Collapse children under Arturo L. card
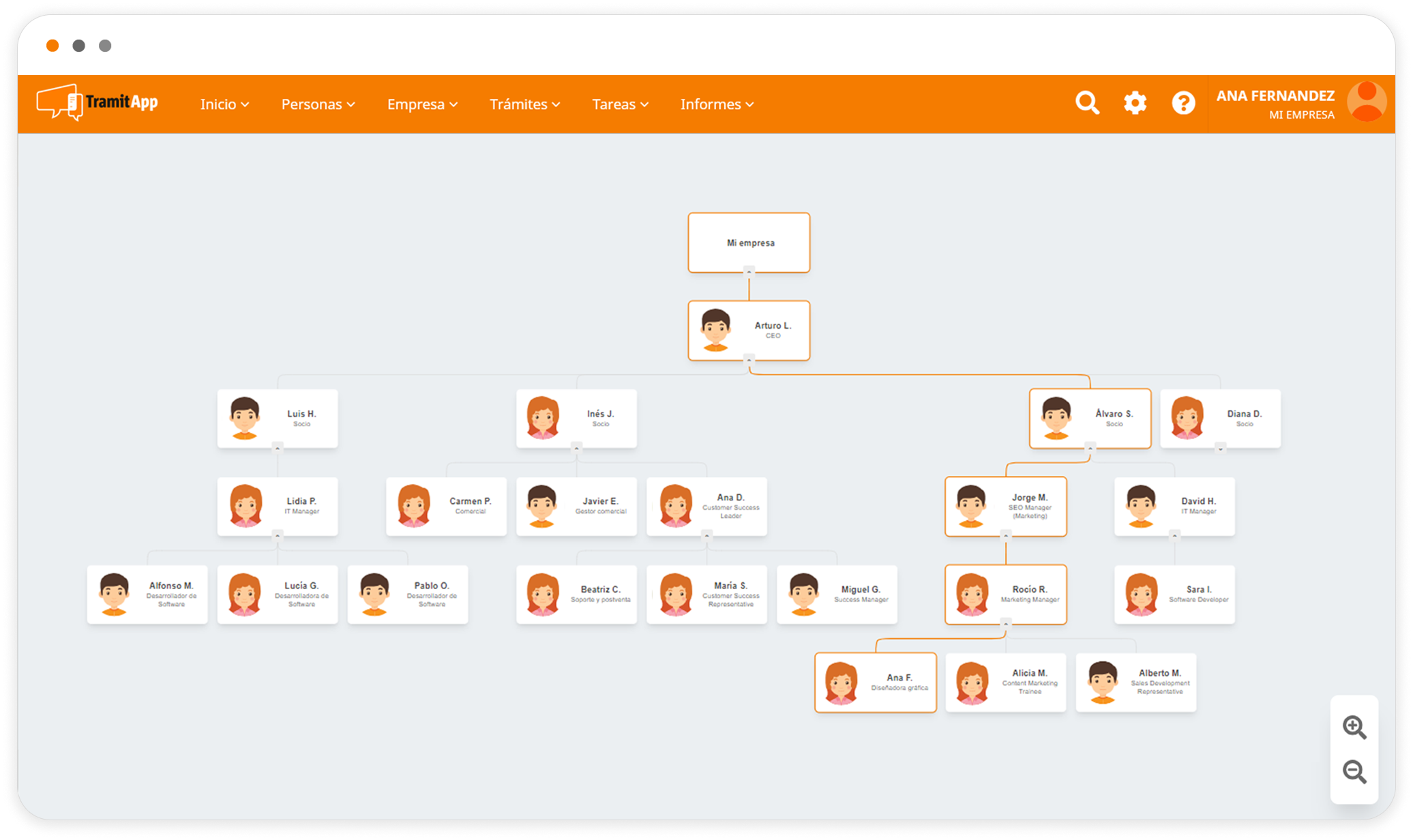The image size is (1413, 840). (749, 360)
